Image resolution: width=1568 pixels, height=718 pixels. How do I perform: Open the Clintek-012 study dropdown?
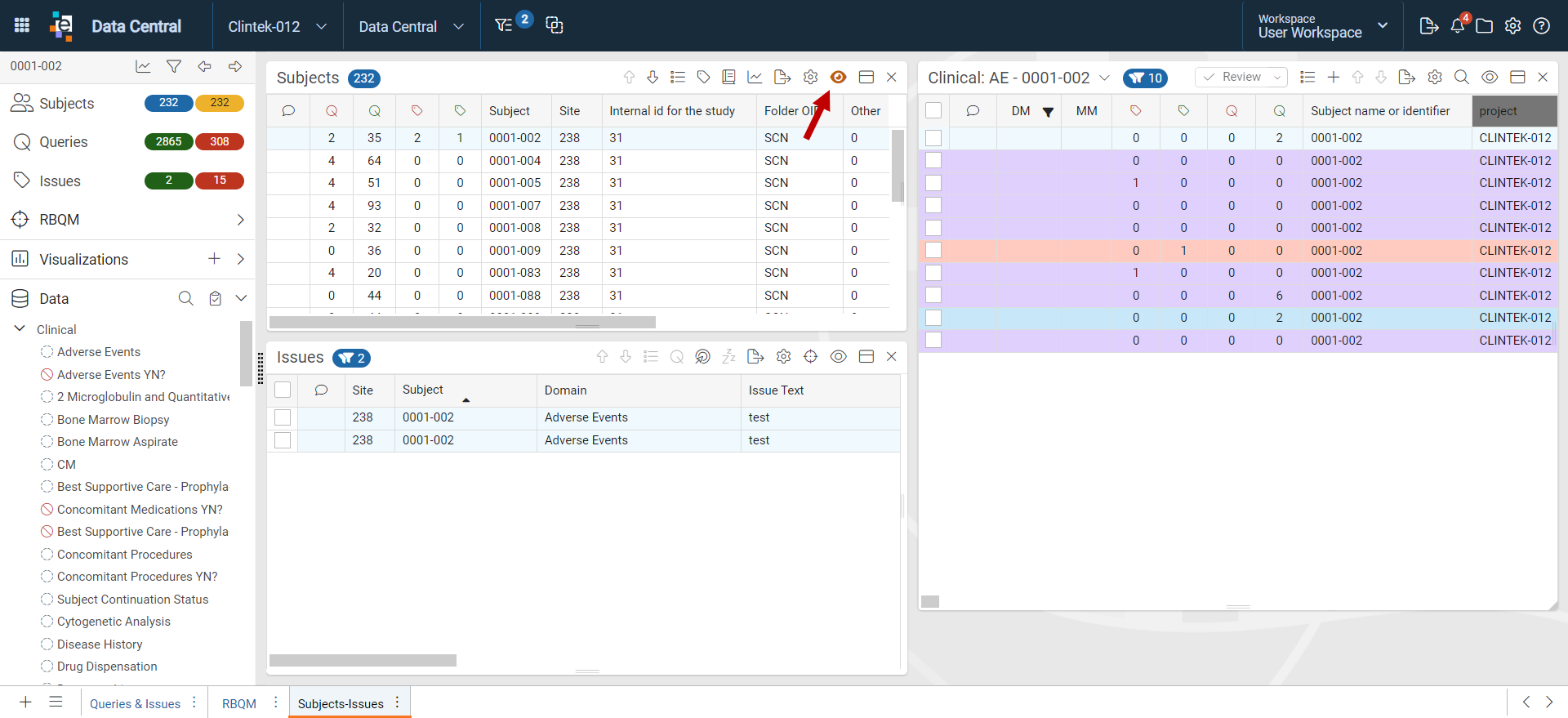coord(278,26)
